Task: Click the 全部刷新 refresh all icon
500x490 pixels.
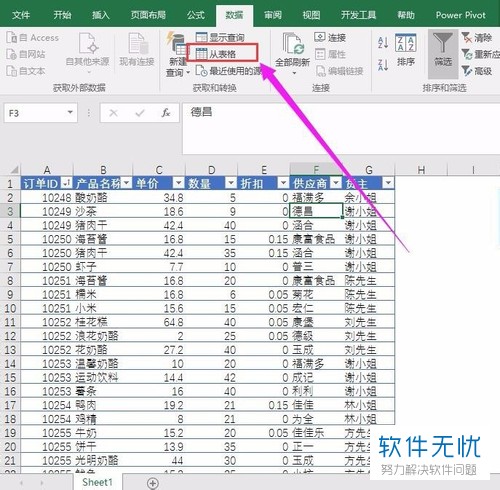Action: [x=292, y=43]
